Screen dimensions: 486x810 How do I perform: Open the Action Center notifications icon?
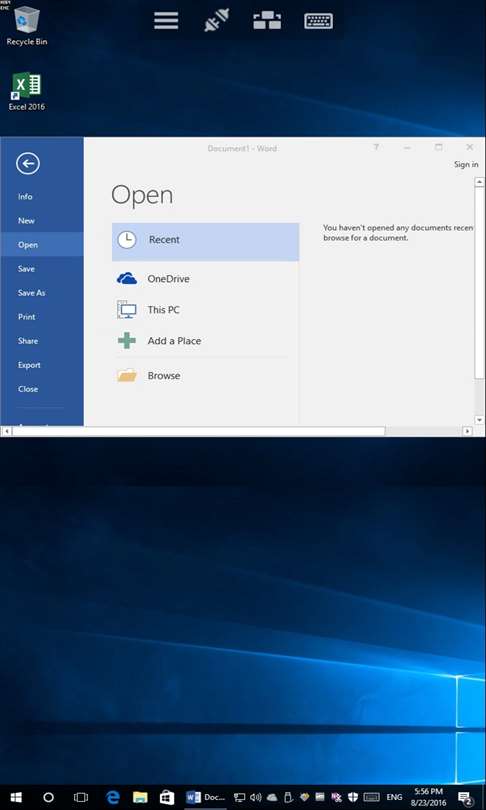click(x=466, y=798)
